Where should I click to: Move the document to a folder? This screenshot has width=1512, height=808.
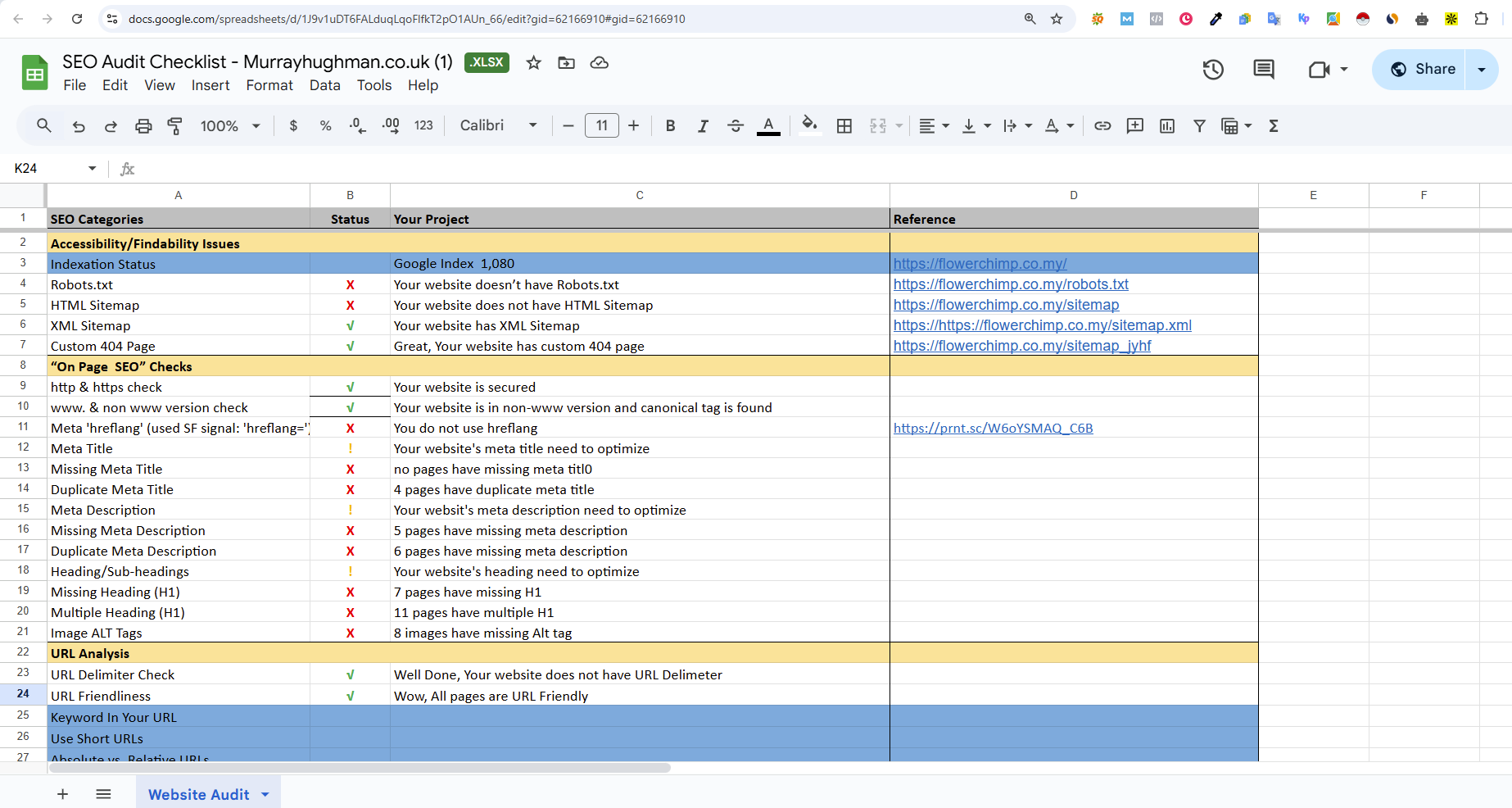(567, 63)
